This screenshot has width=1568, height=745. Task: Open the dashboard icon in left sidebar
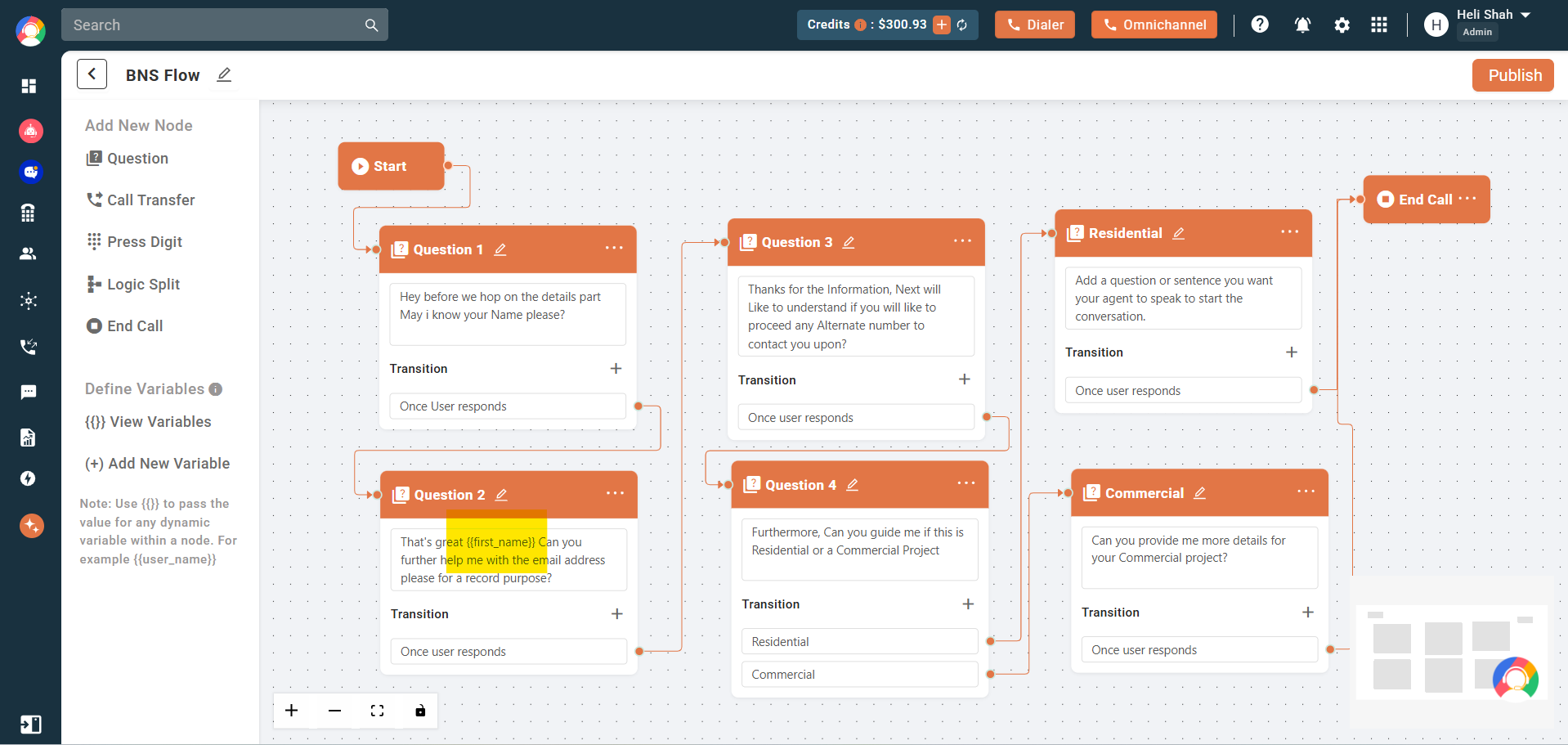[x=29, y=86]
